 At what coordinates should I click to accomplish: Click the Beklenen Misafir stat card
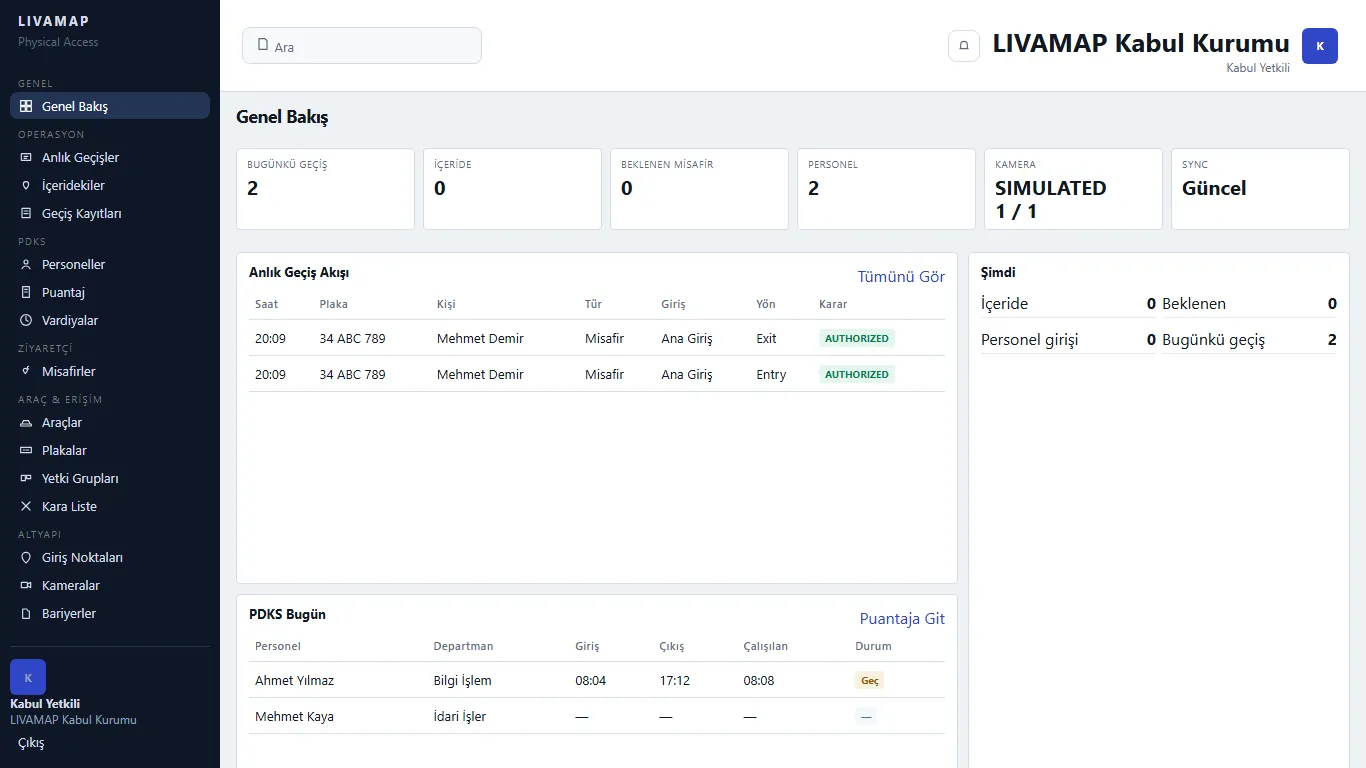(699, 189)
